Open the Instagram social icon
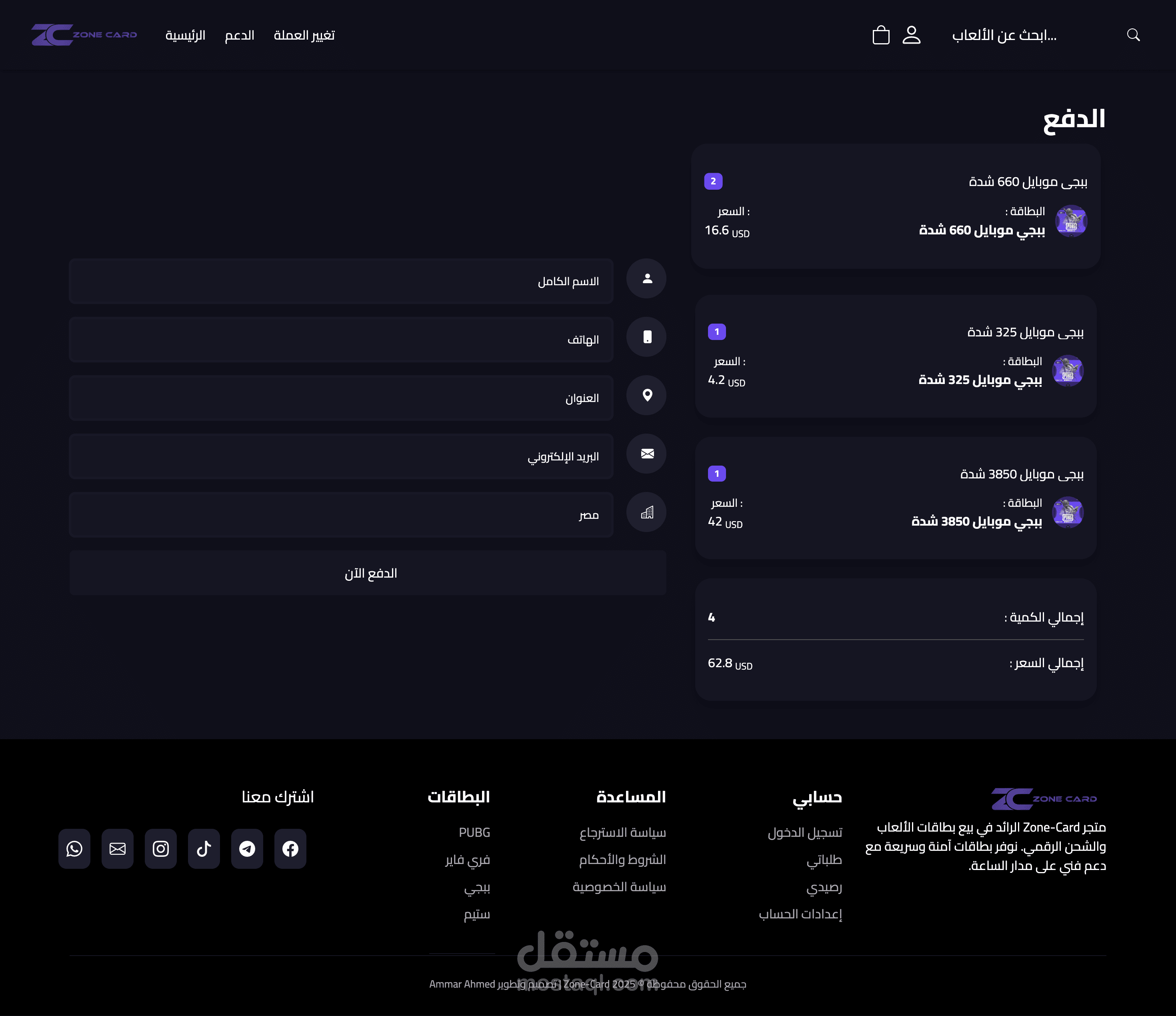 point(161,848)
